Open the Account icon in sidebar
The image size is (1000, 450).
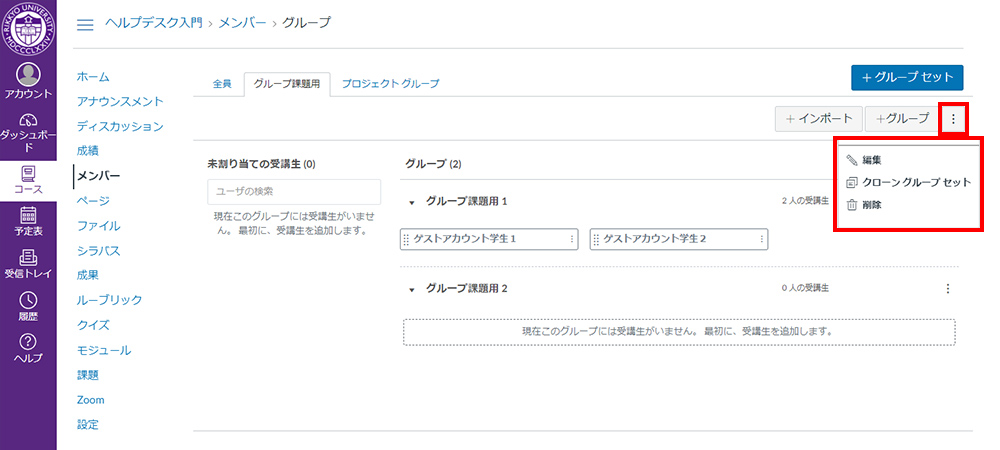[x=28, y=80]
